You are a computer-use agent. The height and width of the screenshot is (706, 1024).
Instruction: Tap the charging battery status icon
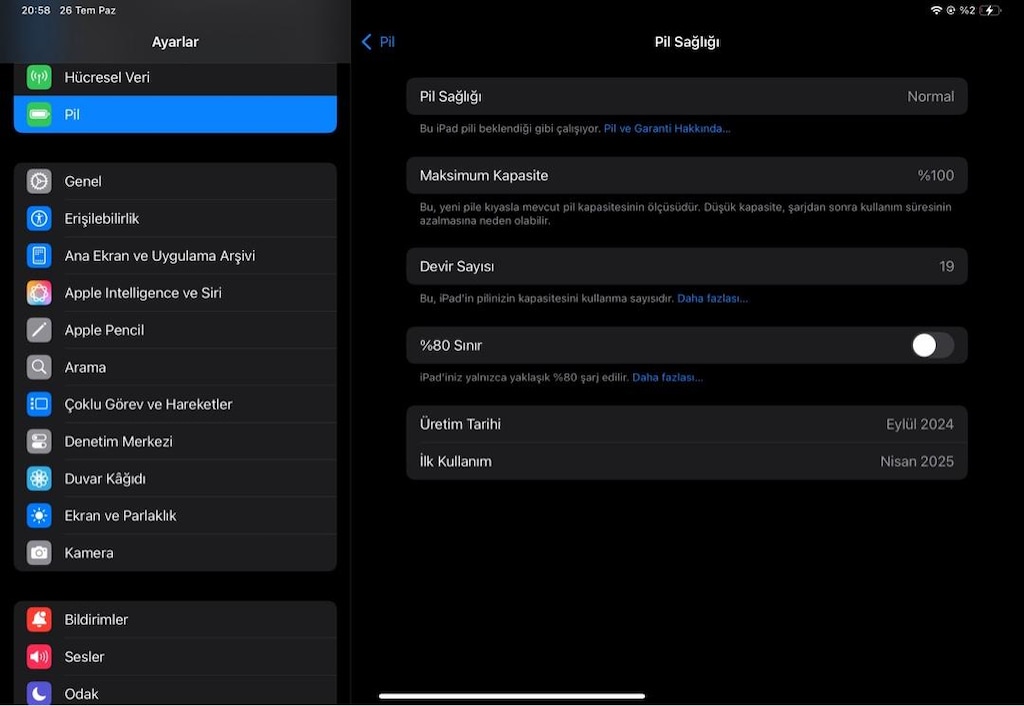pos(990,10)
